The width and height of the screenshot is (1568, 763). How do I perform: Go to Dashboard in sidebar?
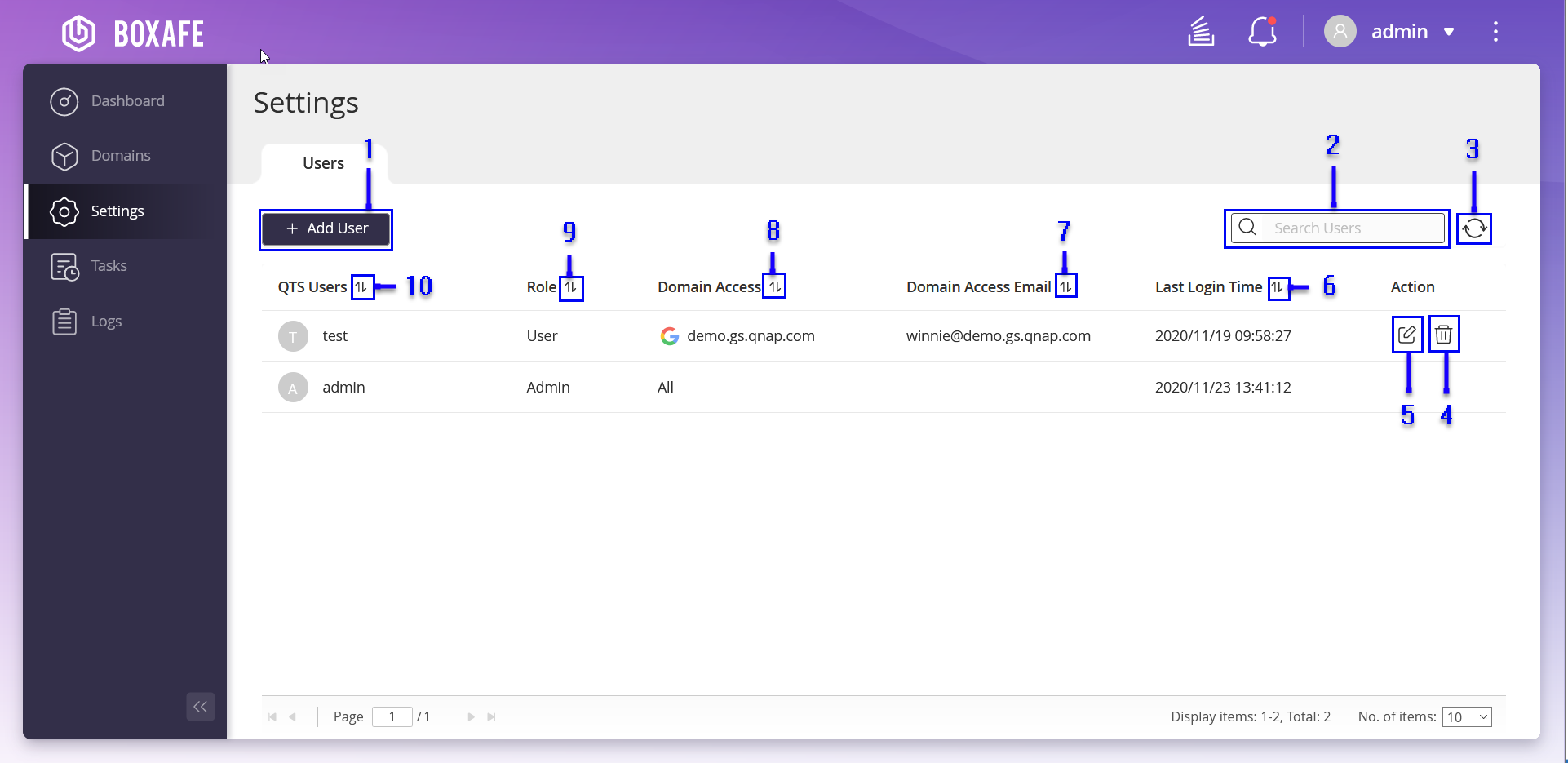[127, 101]
